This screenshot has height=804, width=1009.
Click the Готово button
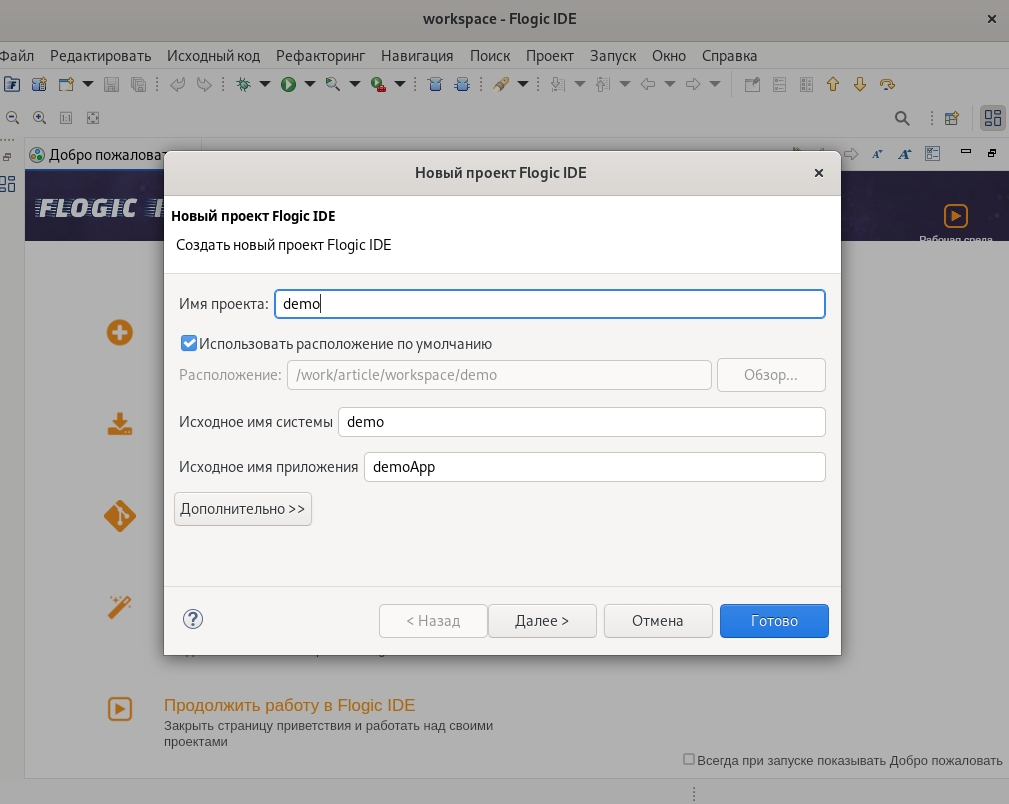coord(774,621)
